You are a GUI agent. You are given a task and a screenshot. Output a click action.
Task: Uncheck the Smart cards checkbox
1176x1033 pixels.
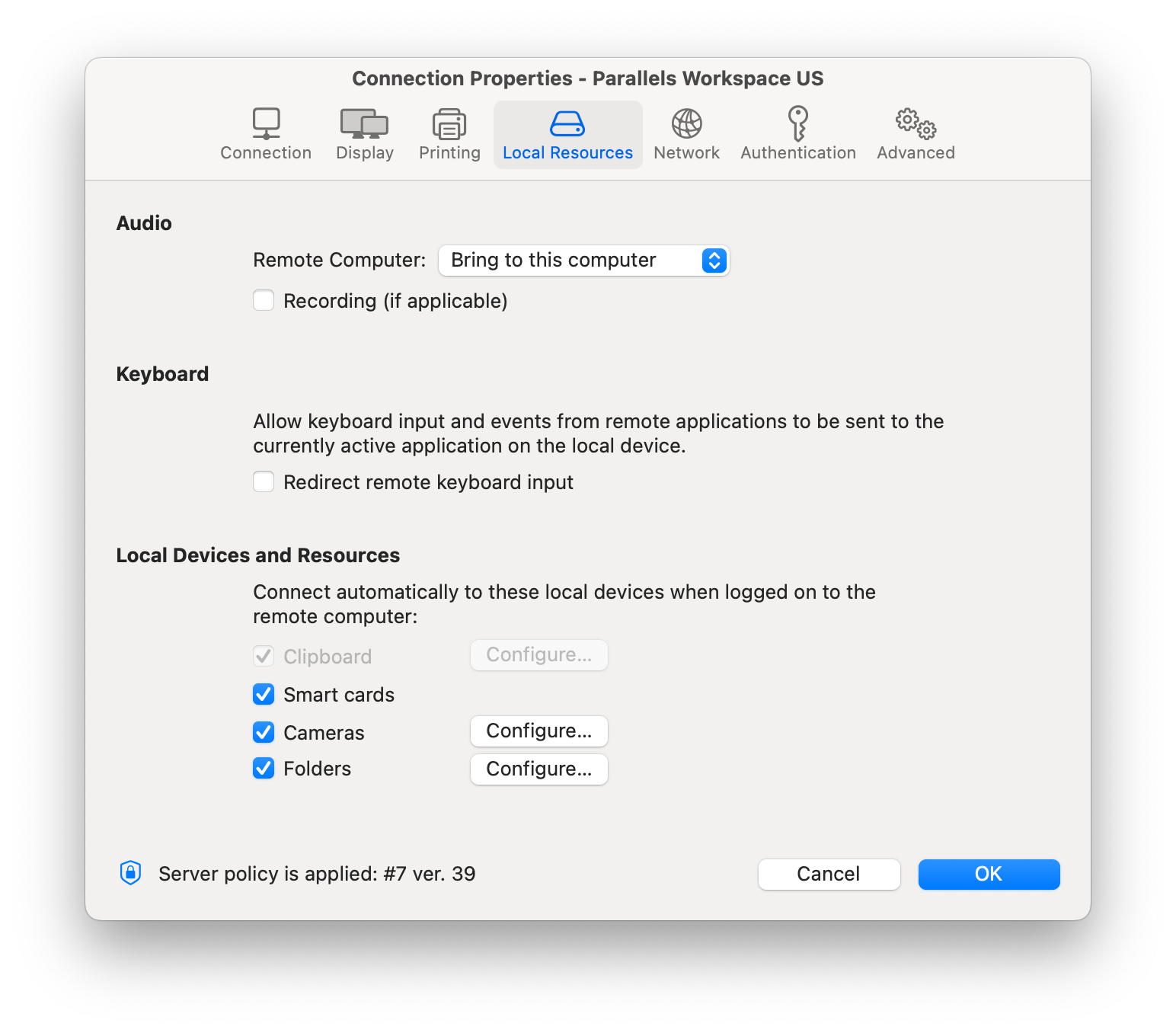pos(264,694)
